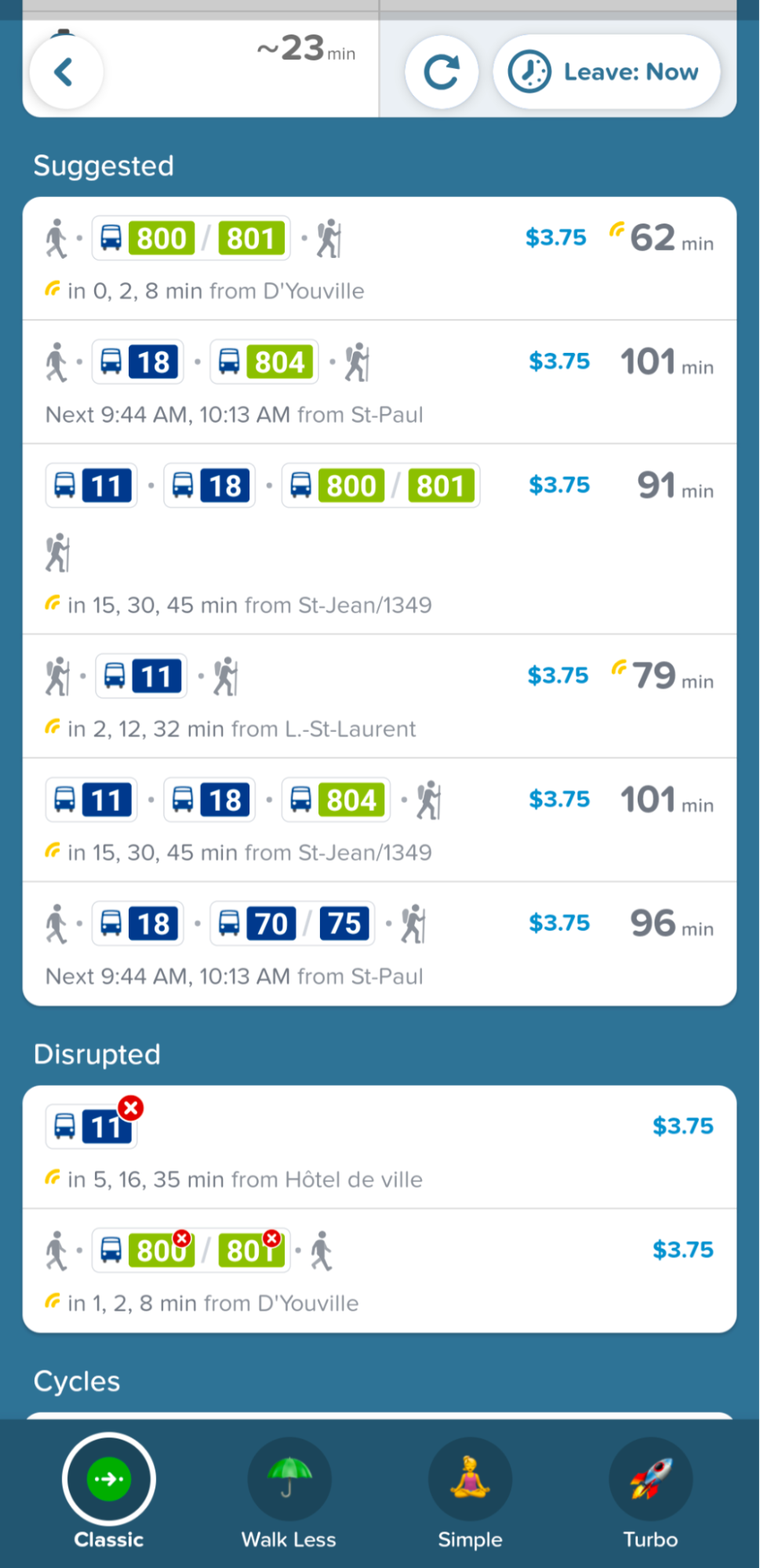Select the 11, 18, 804 trip option
The width and height of the screenshot is (760, 1568).
380,820
